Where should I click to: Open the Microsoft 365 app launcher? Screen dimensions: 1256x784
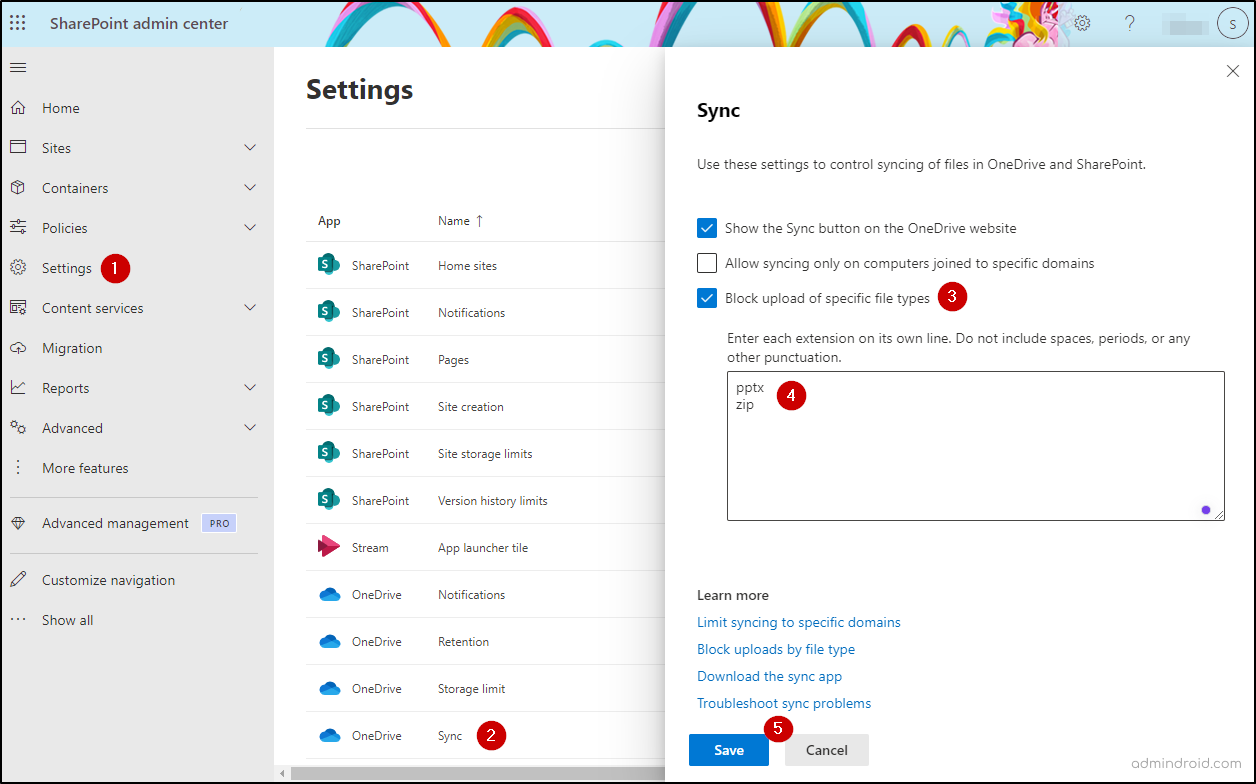coord(17,22)
